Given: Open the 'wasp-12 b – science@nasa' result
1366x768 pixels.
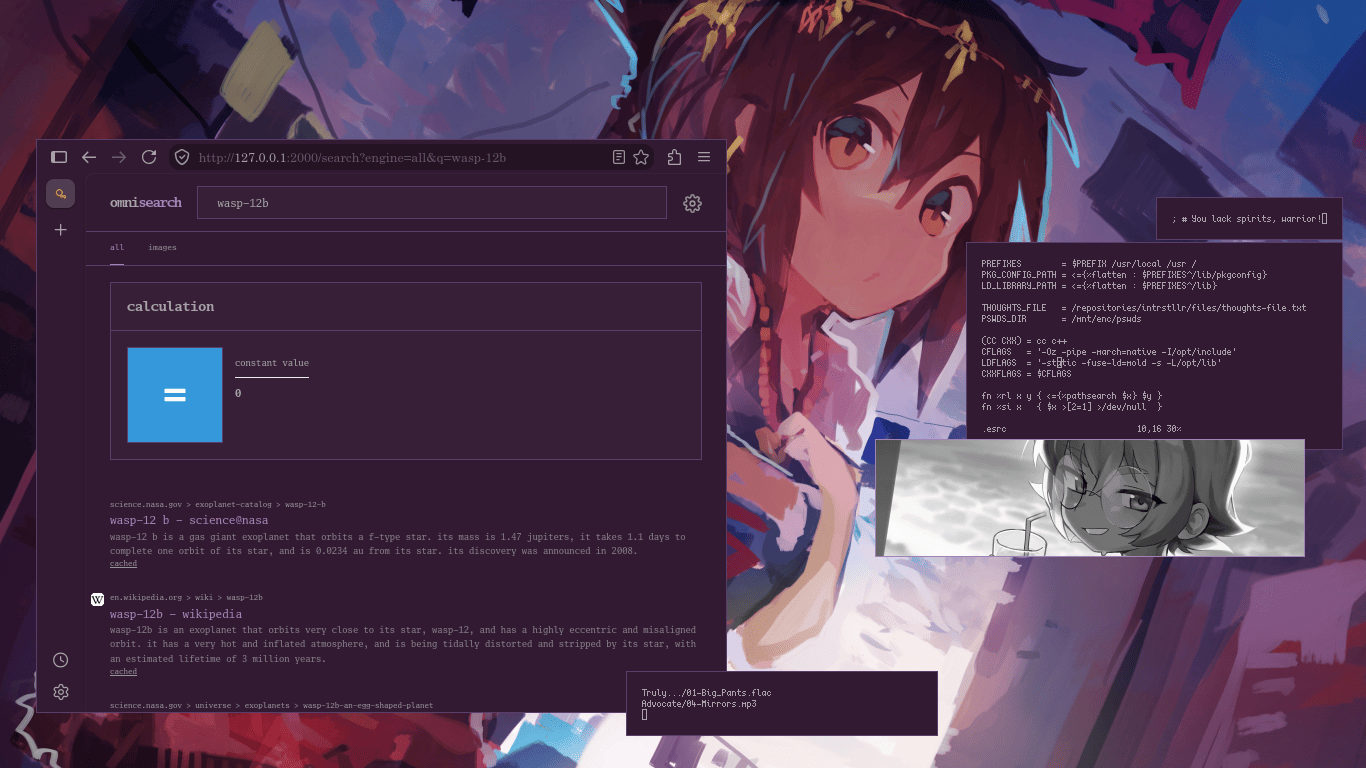Looking at the screenshot, I should (x=189, y=520).
